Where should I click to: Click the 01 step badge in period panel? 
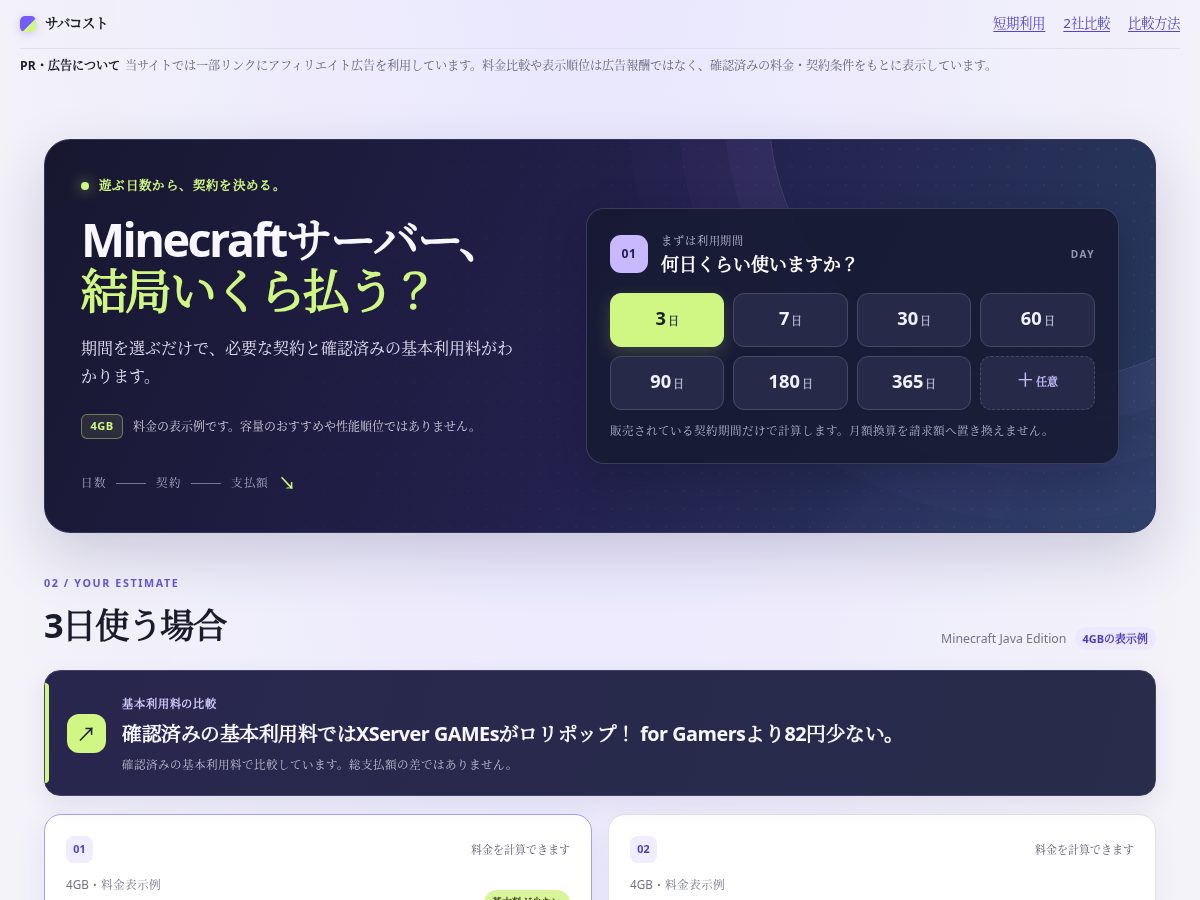pos(629,254)
